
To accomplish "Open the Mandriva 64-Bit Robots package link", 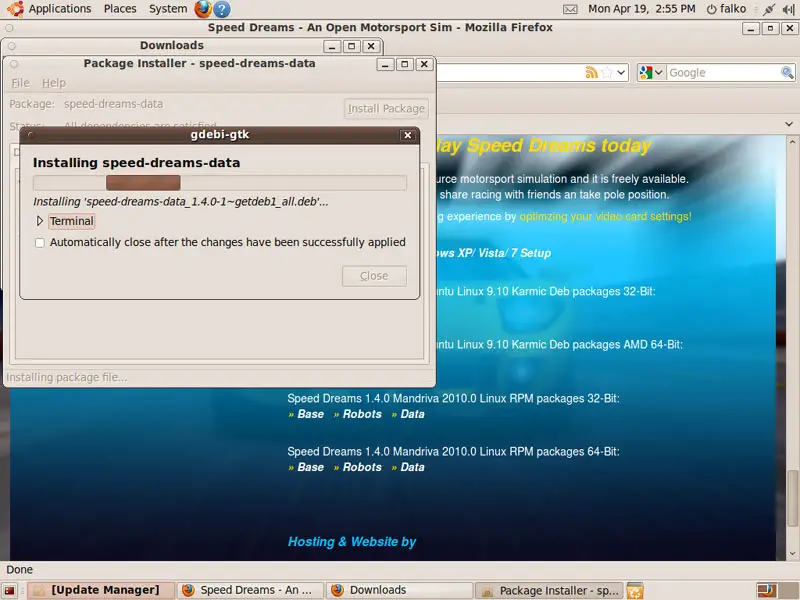I will coord(362,467).
